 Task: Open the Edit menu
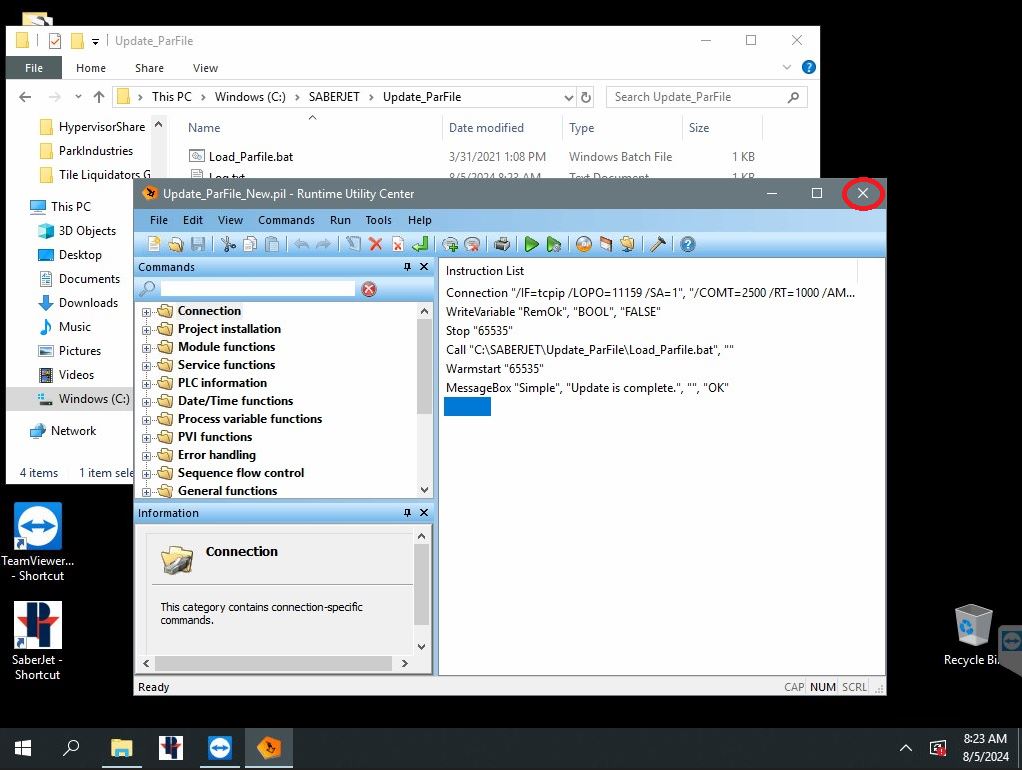point(192,220)
